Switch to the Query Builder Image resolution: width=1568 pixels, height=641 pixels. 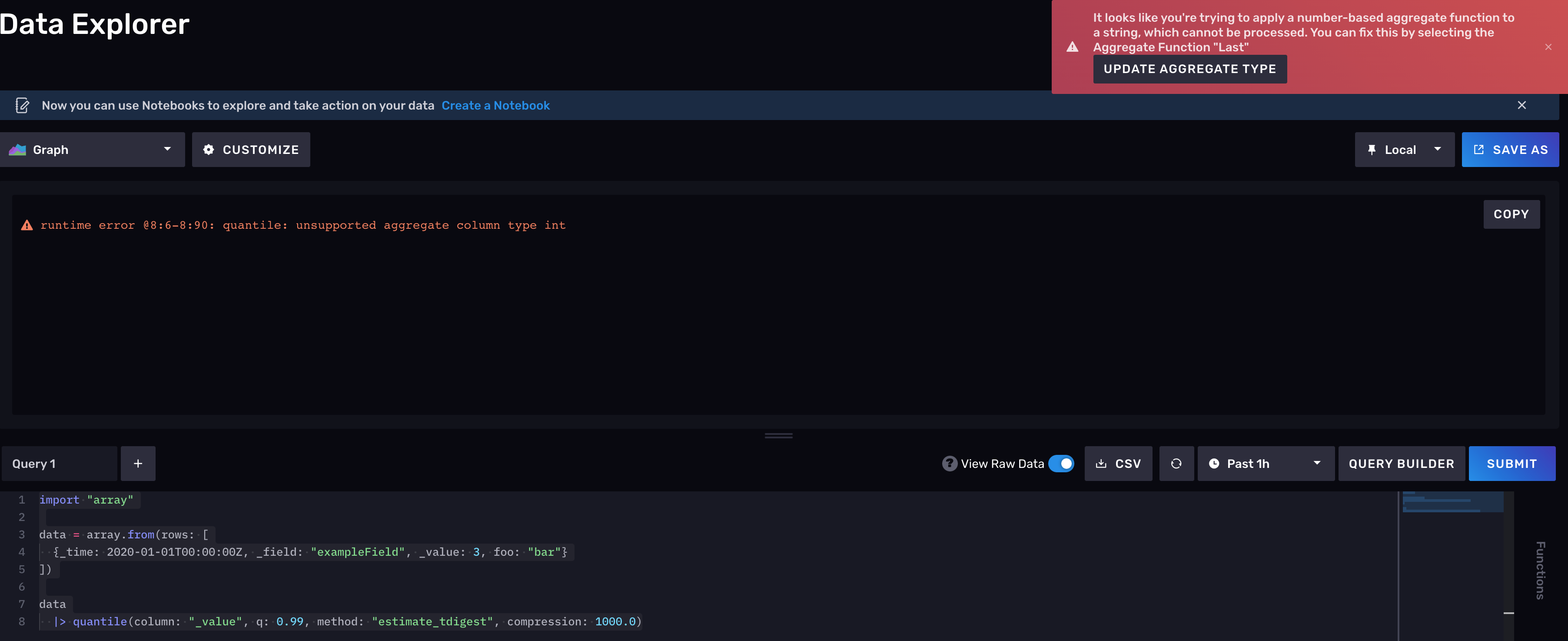coord(1401,464)
